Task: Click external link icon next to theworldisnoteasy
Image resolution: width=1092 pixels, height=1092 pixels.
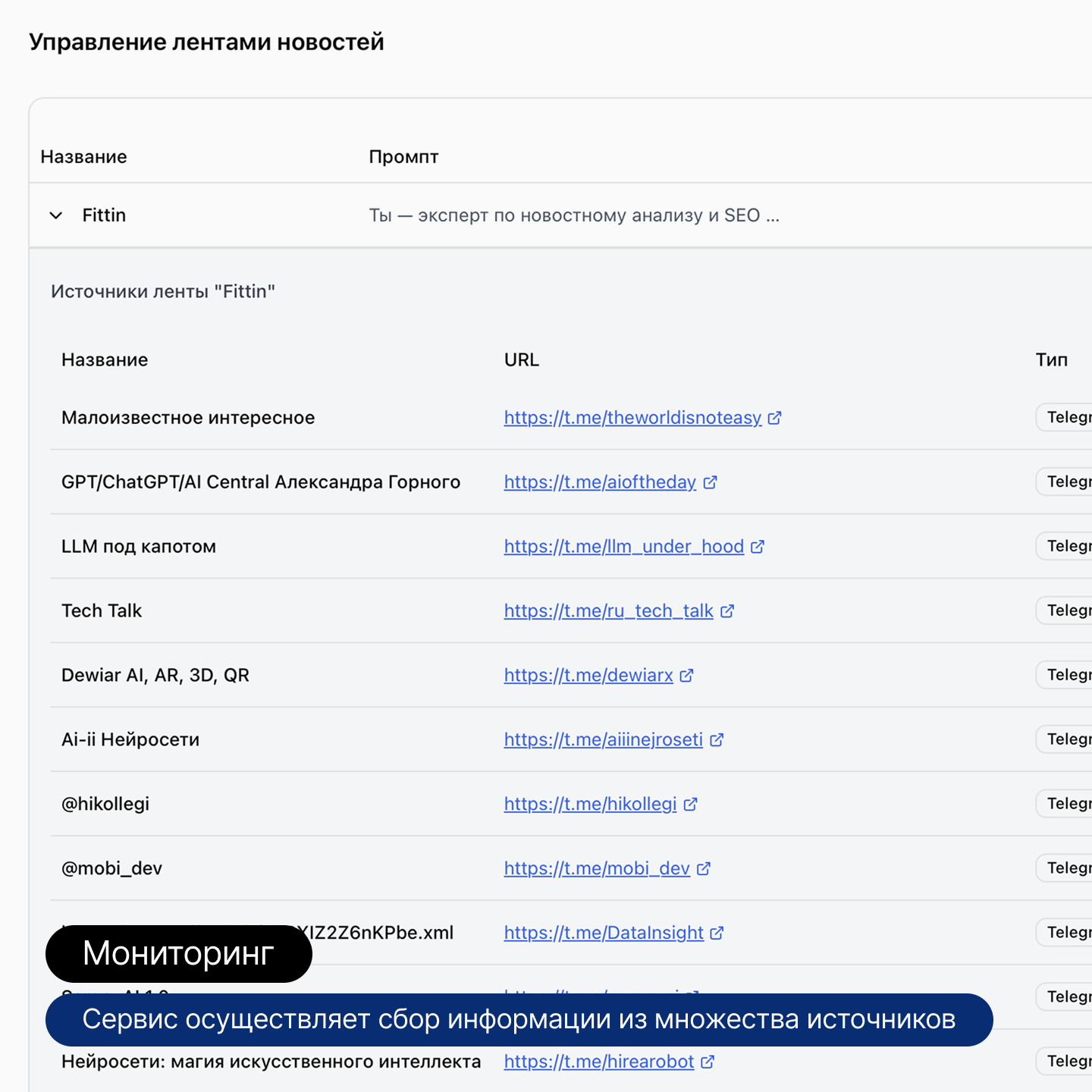Action: tap(774, 418)
